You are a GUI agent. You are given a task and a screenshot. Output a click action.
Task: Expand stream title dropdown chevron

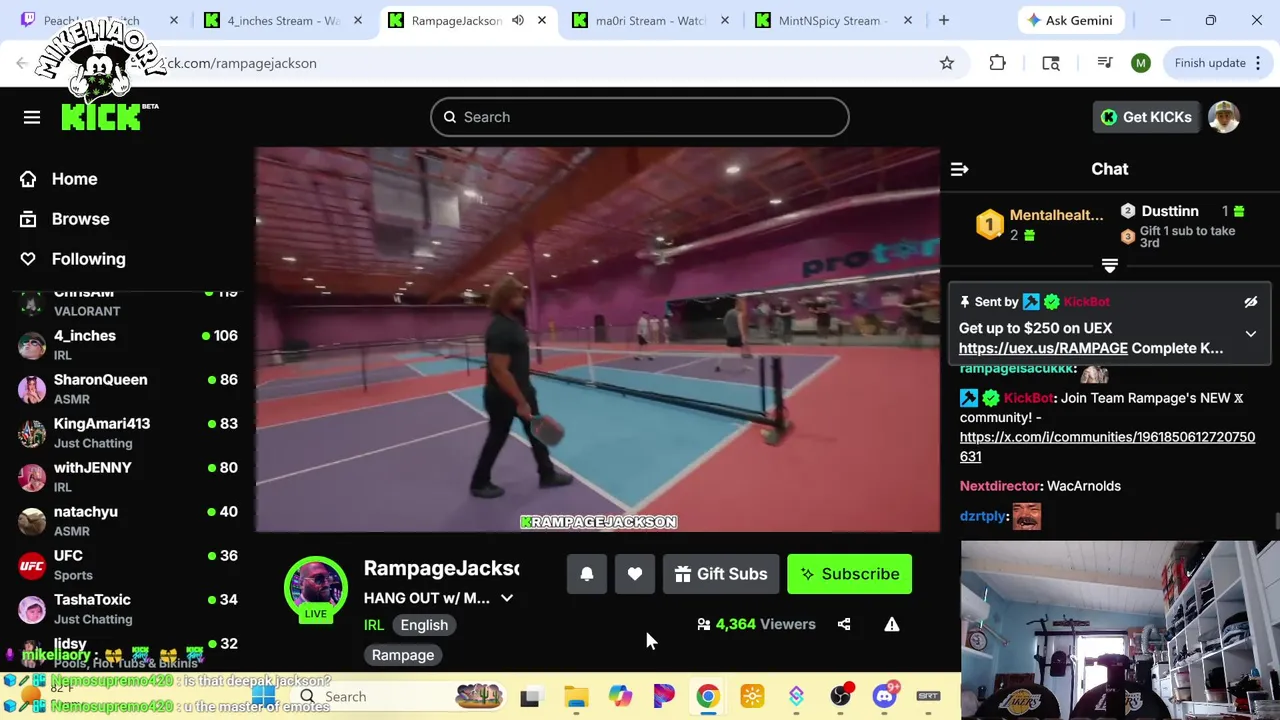(x=507, y=598)
